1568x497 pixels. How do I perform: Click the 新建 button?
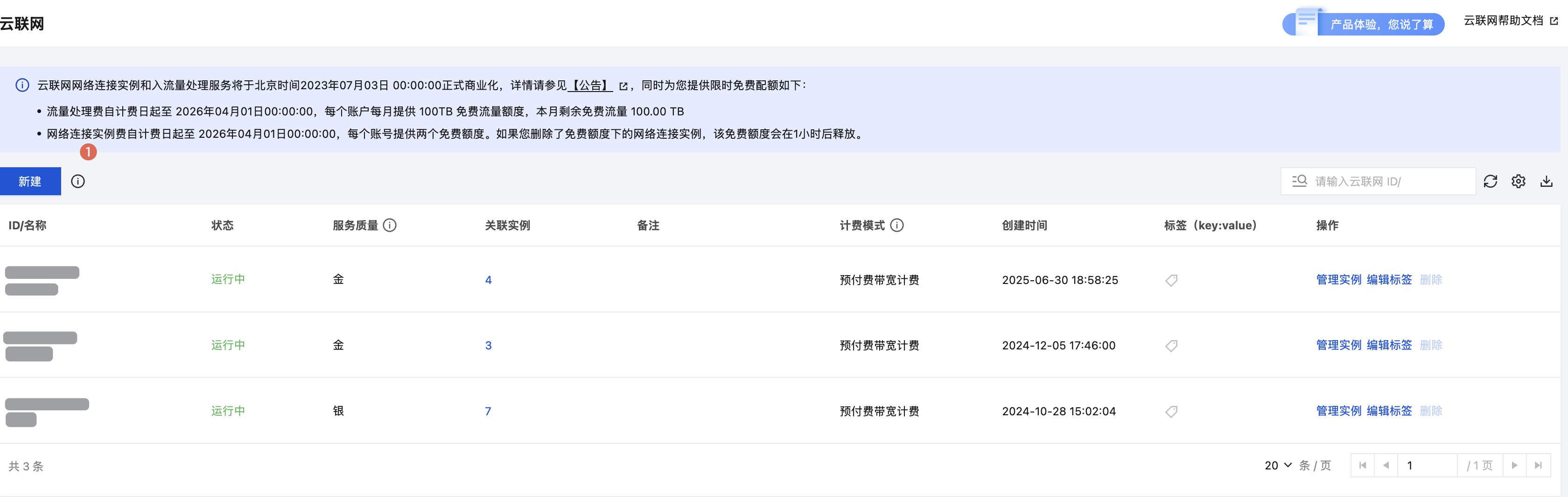(30, 182)
